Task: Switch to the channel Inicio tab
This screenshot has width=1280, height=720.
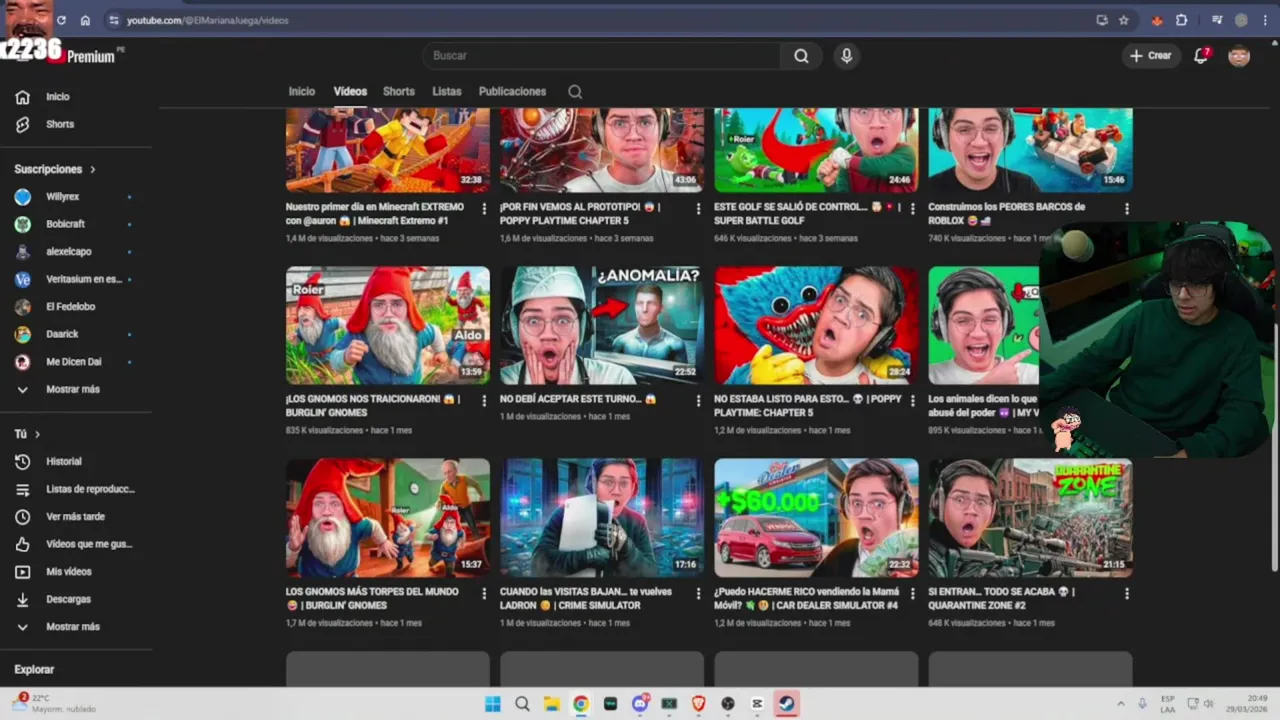Action: tap(302, 92)
